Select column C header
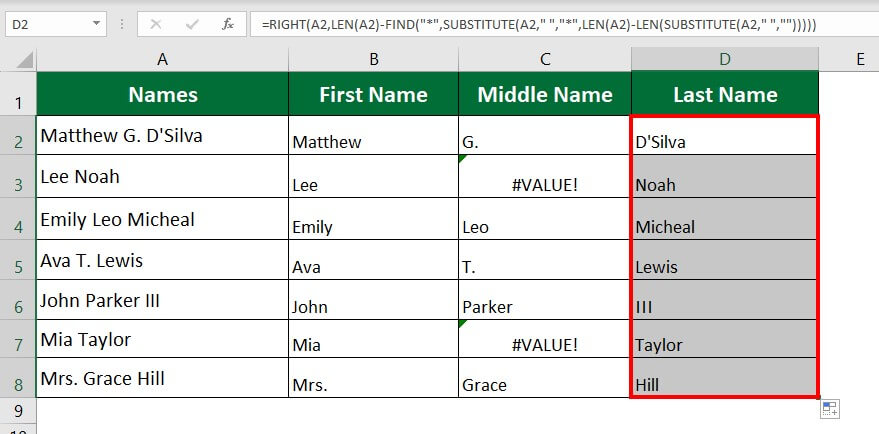The image size is (879, 434). [x=545, y=60]
